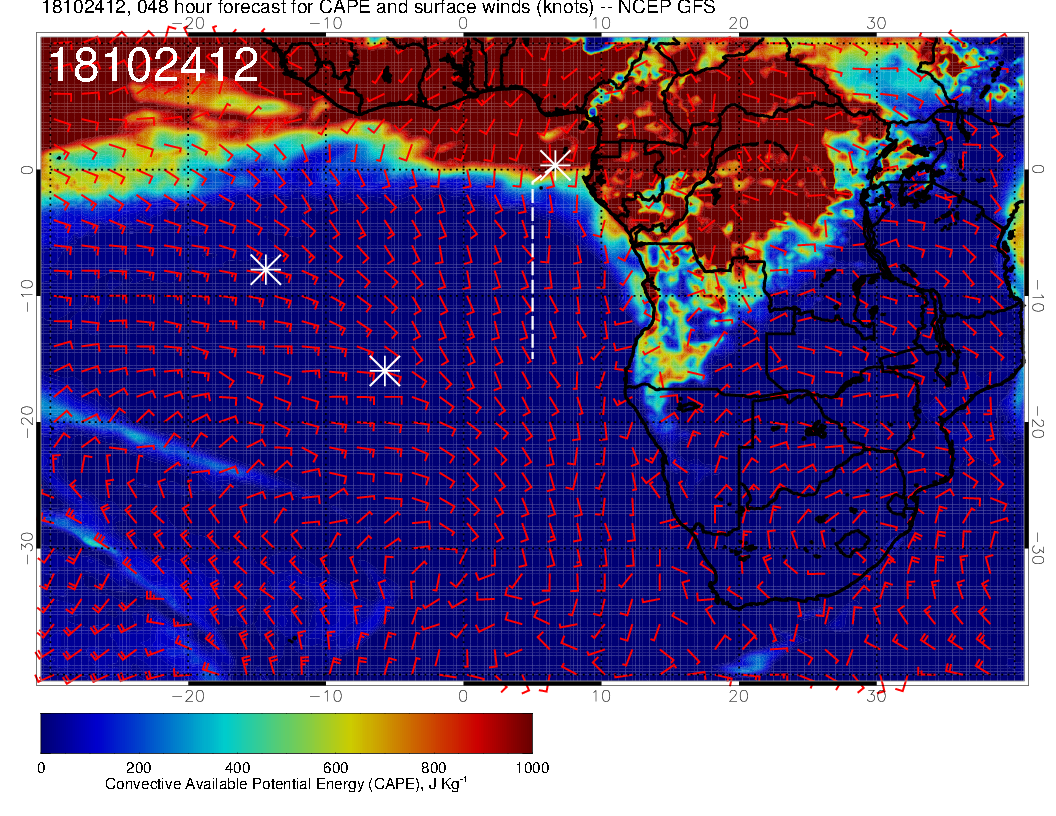
Task: Click the 1000 label under the colorbar
Action: click(x=532, y=767)
